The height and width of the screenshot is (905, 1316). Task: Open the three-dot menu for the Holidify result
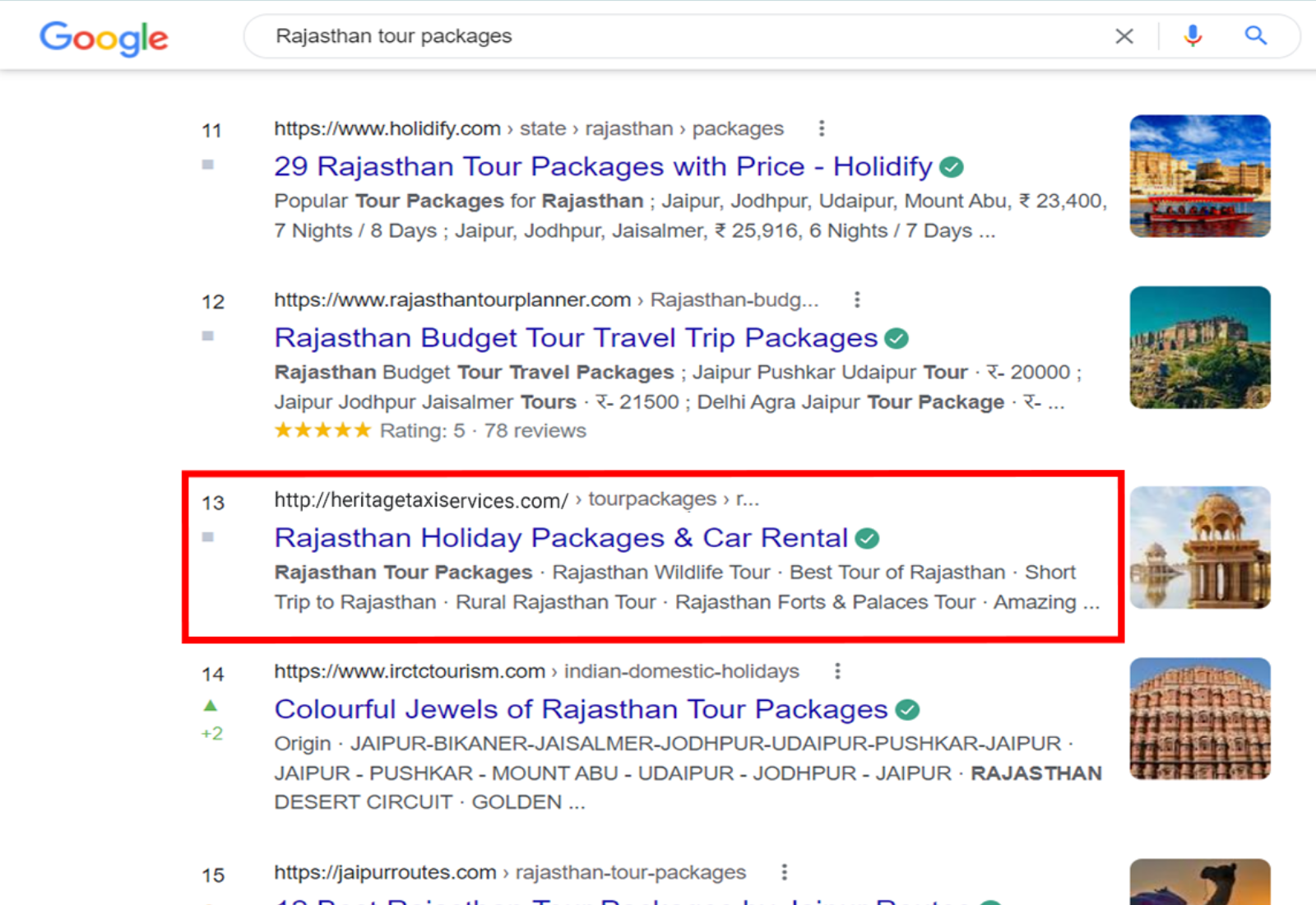pos(822,128)
